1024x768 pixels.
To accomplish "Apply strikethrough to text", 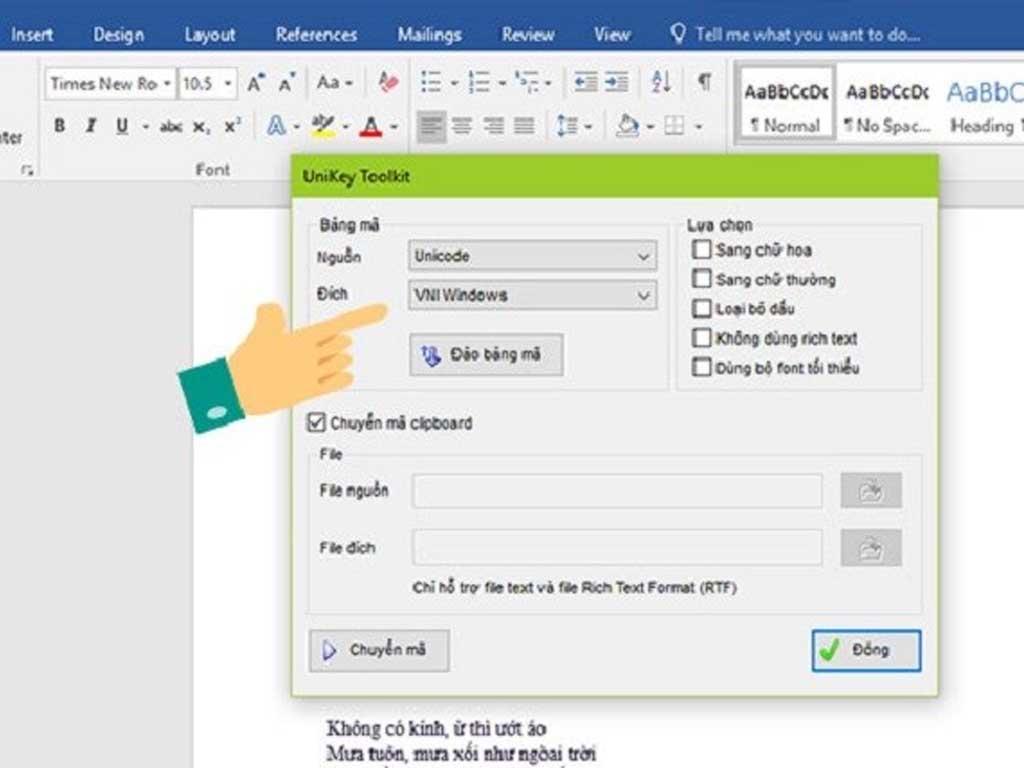I will tap(170, 126).
